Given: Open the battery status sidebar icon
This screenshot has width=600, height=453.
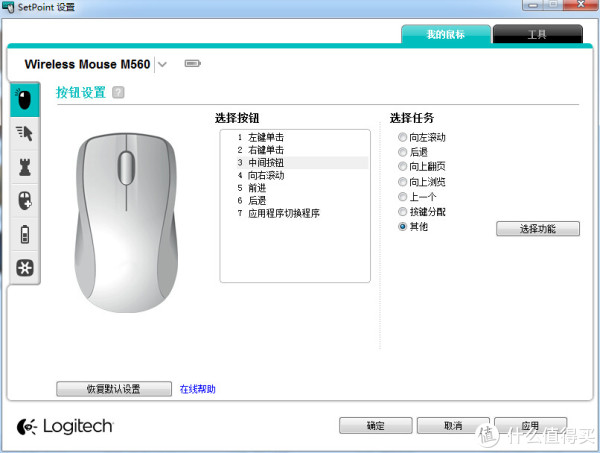Looking at the screenshot, I should point(25,234).
